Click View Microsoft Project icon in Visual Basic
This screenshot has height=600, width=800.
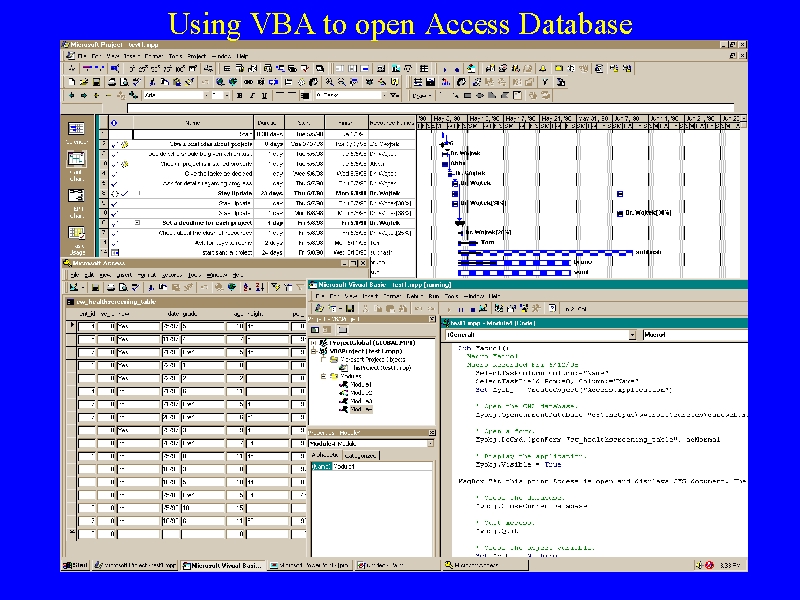pyautogui.click(x=320, y=308)
